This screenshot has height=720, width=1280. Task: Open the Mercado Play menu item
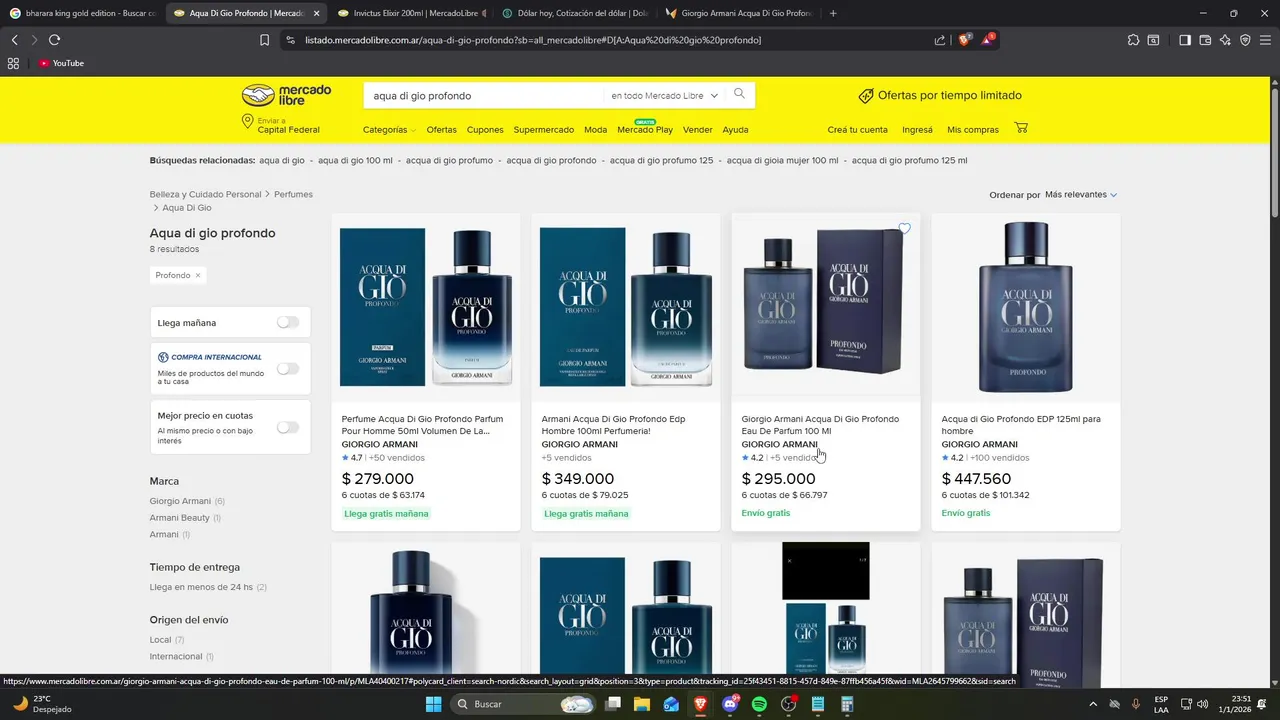tap(645, 130)
